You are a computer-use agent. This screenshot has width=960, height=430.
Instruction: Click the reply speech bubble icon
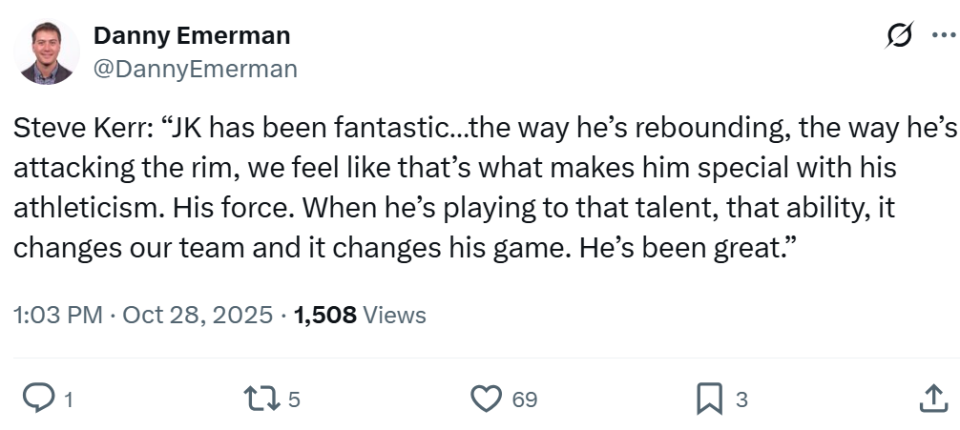pyautogui.click(x=37, y=400)
